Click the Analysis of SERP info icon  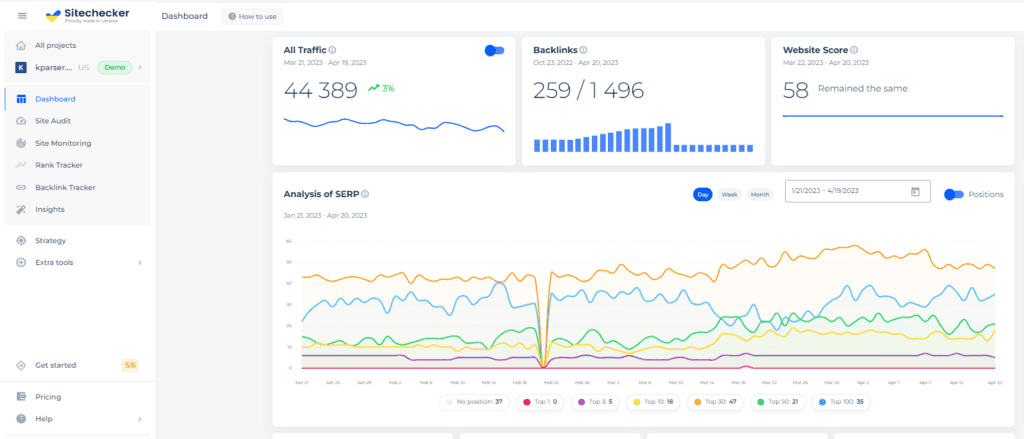(365, 194)
